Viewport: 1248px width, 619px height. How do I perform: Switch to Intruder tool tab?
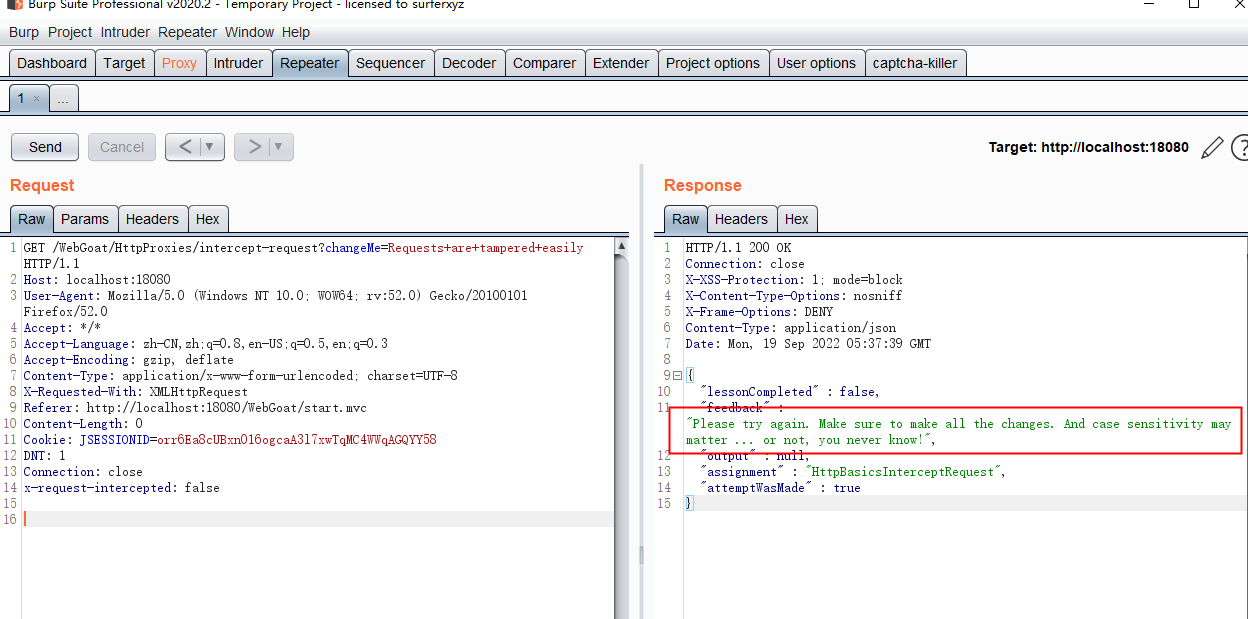[x=238, y=63]
